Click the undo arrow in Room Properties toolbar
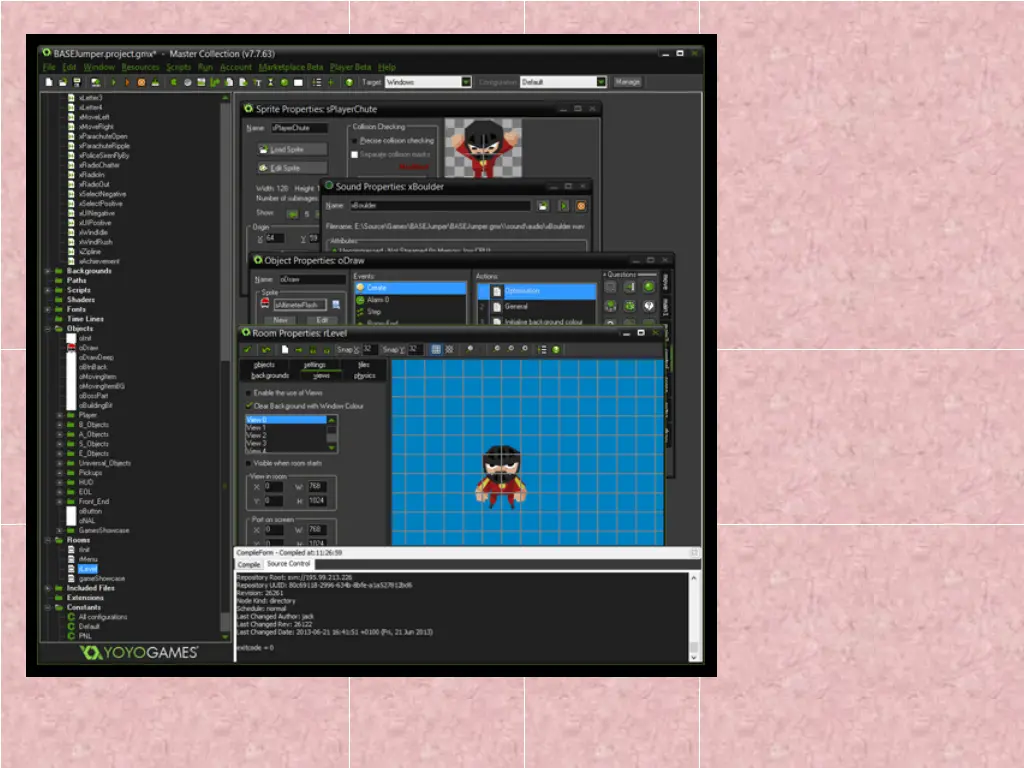The image size is (1024, 768). pos(265,349)
